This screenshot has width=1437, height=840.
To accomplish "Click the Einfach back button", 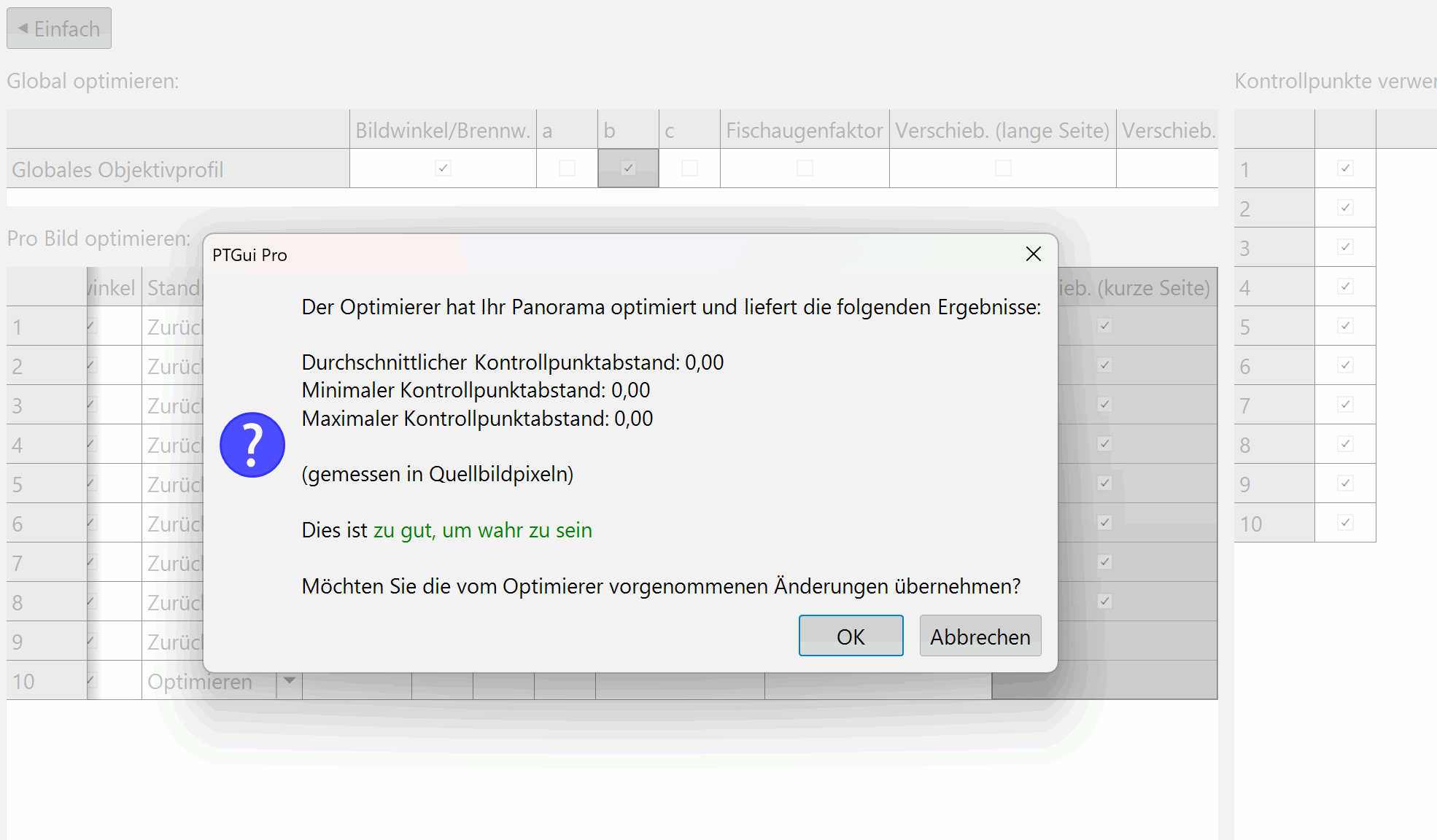I will (59, 28).
